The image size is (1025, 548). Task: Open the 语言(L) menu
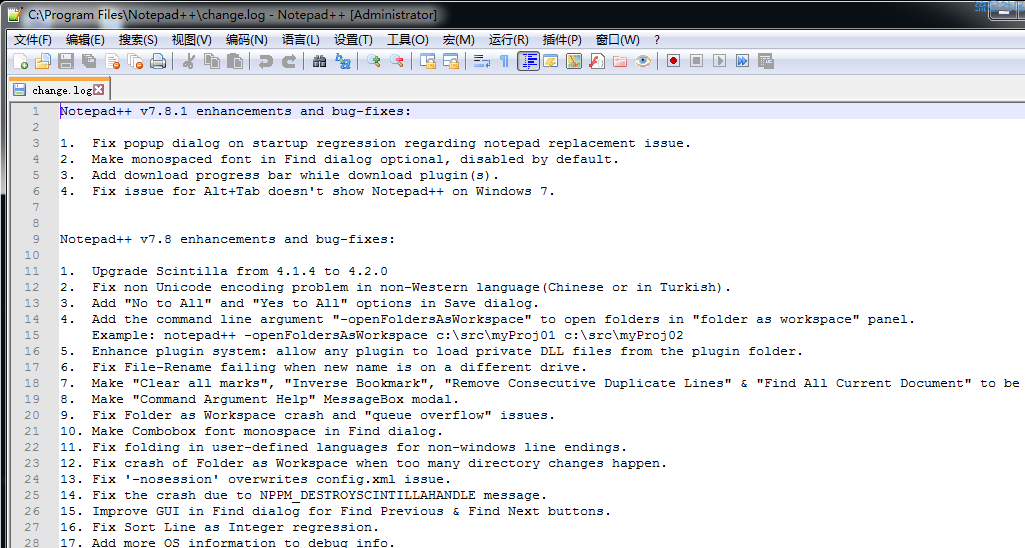301,40
